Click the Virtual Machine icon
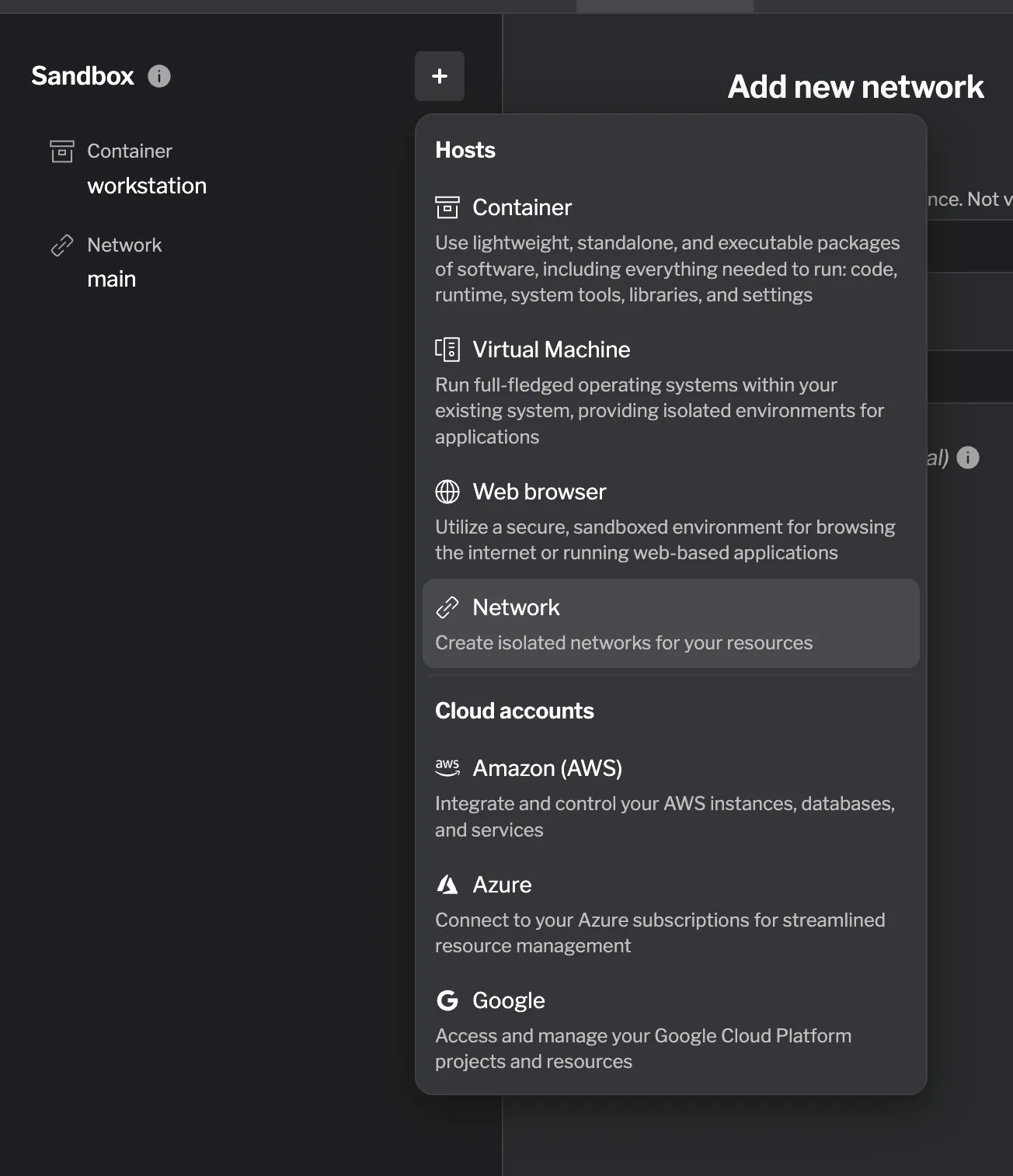Image resolution: width=1013 pixels, height=1176 pixels. tap(447, 350)
